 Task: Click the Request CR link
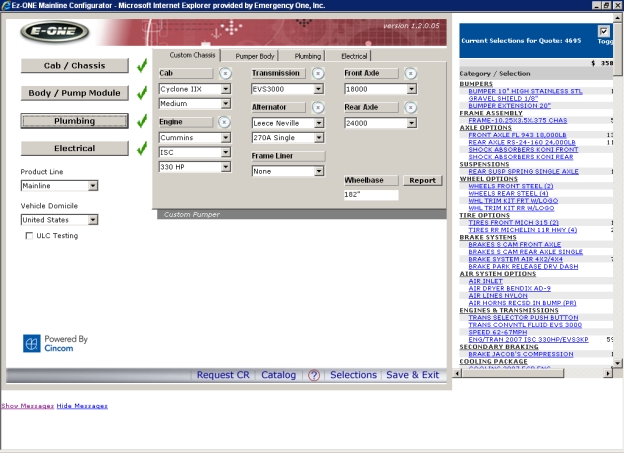[x=223, y=375]
